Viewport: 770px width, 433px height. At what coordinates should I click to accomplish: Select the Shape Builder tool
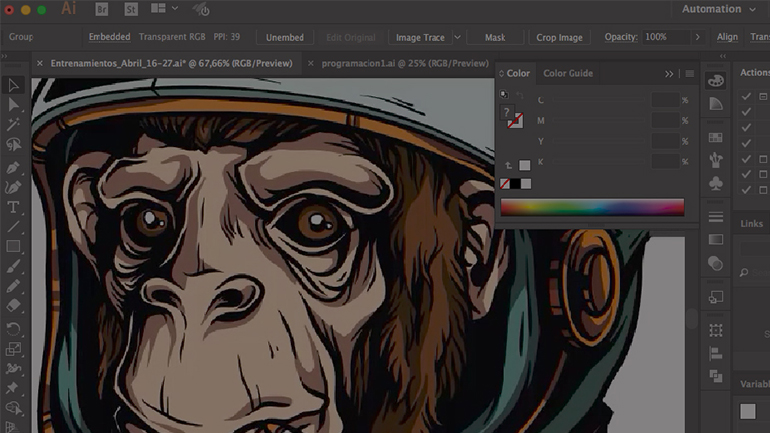13,407
